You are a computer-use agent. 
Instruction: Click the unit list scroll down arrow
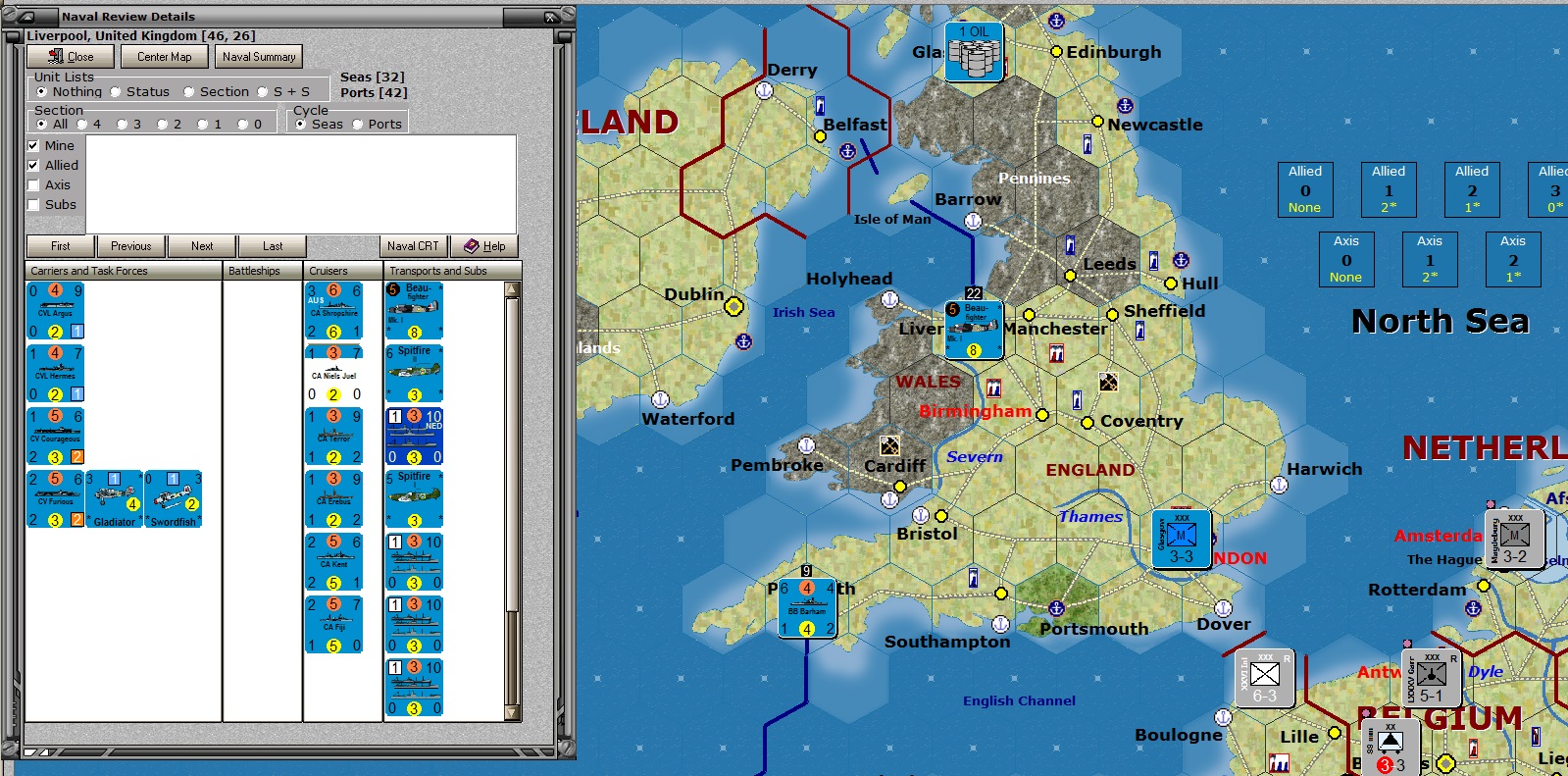tap(512, 713)
